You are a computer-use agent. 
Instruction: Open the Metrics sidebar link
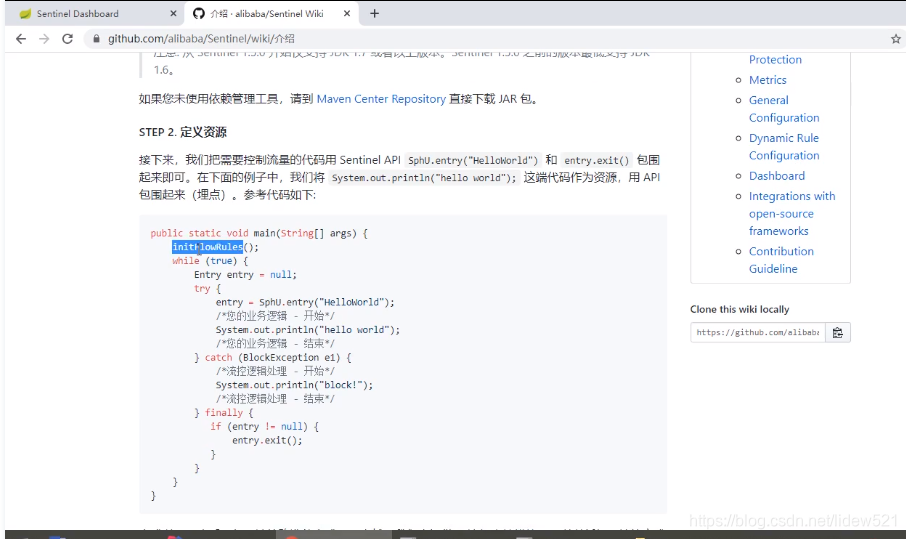767,80
